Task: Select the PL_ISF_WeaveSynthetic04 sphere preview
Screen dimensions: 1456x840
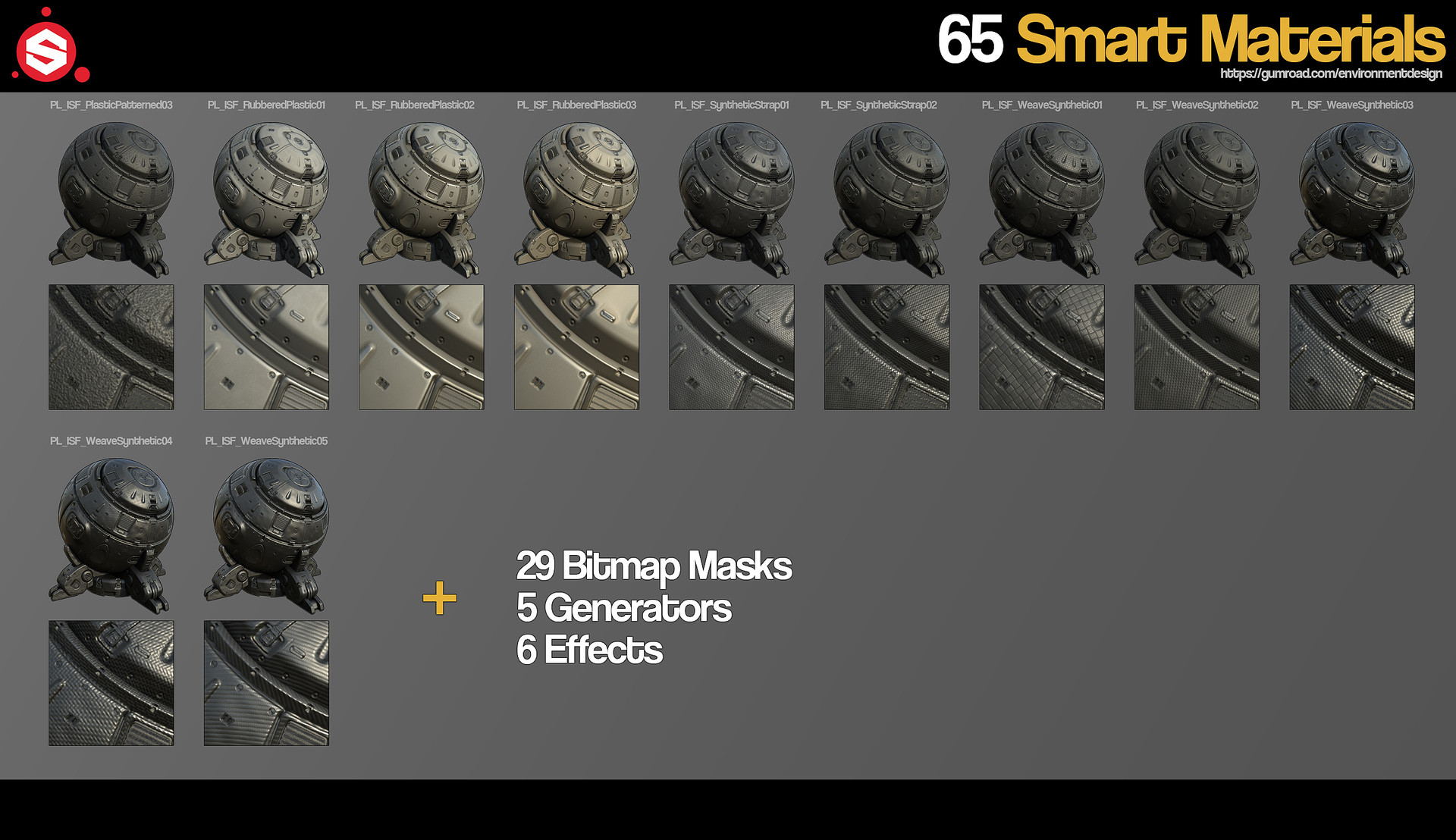Action: click(x=111, y=535)
